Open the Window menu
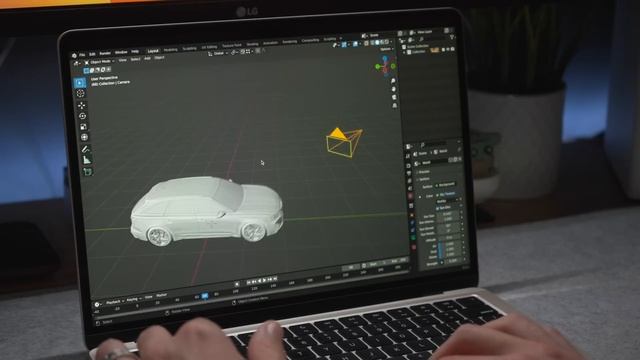The height and width of the screenshot is (360, 640). pos(121,53)
